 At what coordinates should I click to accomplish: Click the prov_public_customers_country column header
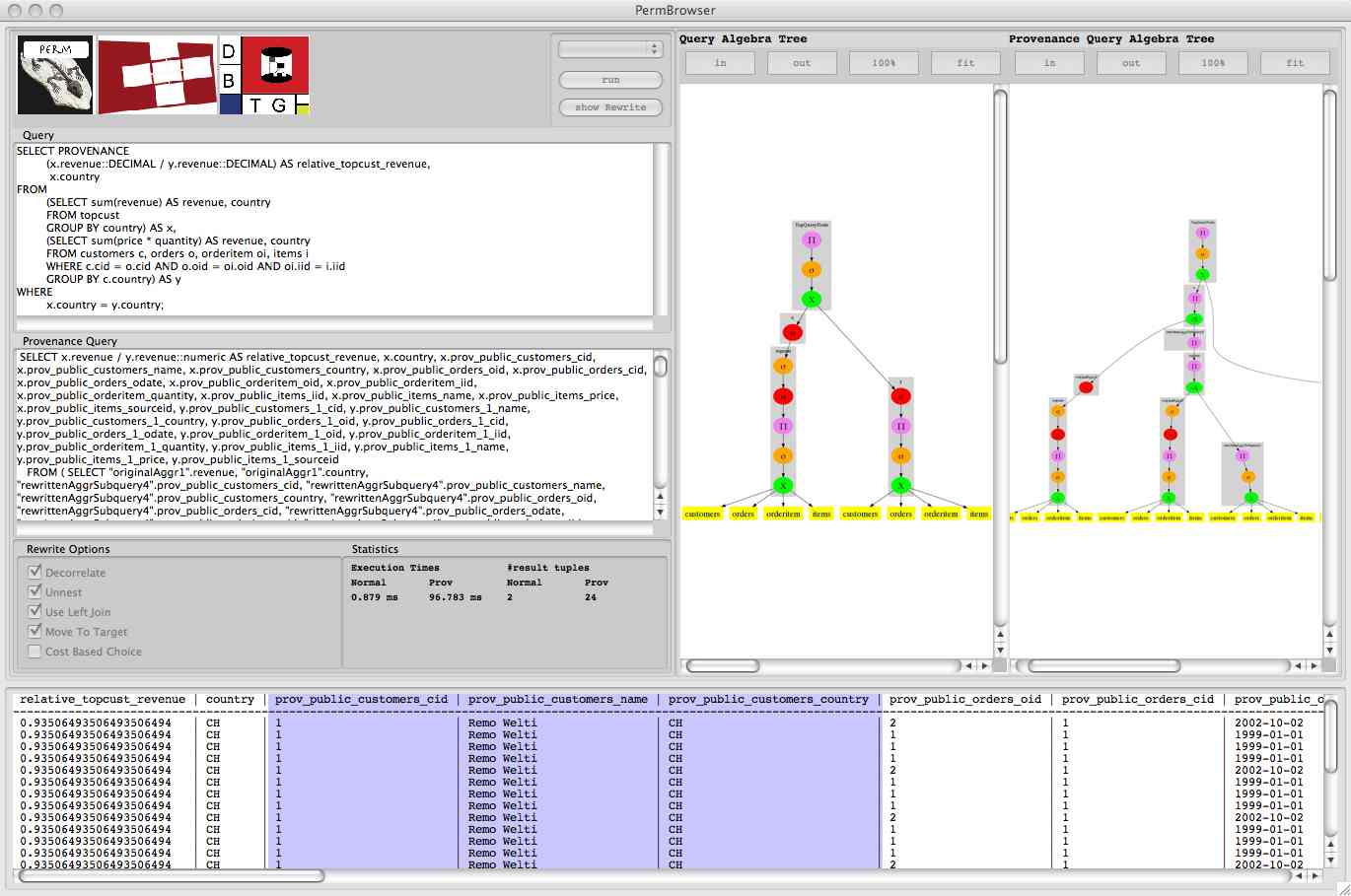point(769,700)
